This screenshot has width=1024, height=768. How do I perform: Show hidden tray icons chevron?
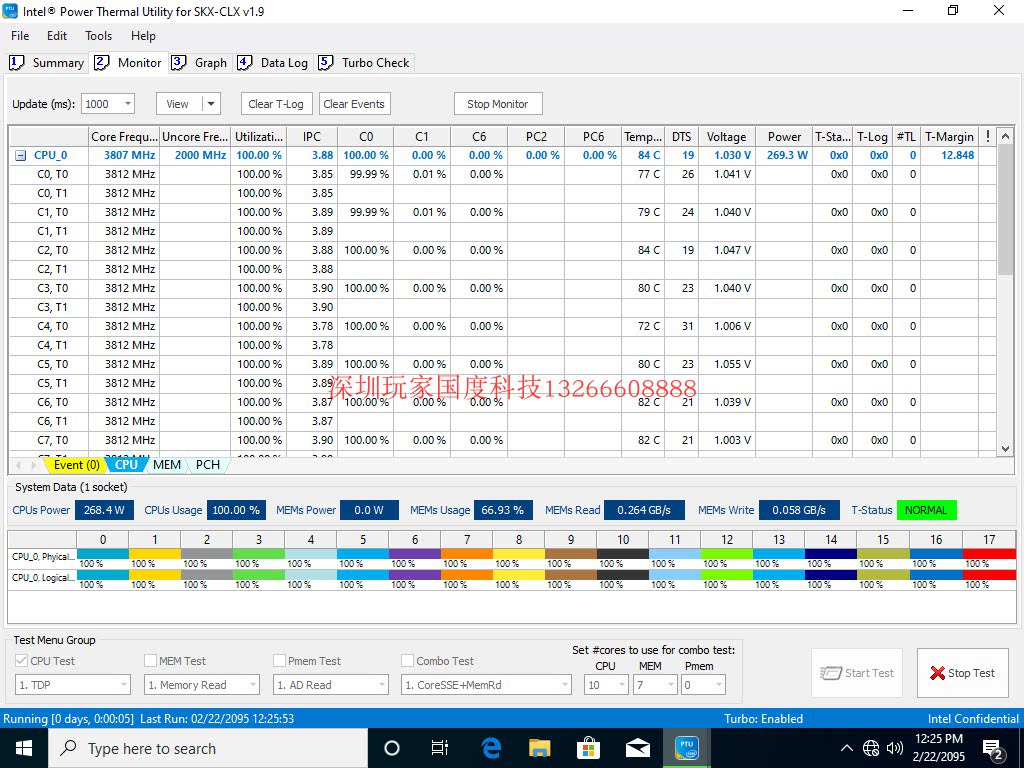point(846,748)
